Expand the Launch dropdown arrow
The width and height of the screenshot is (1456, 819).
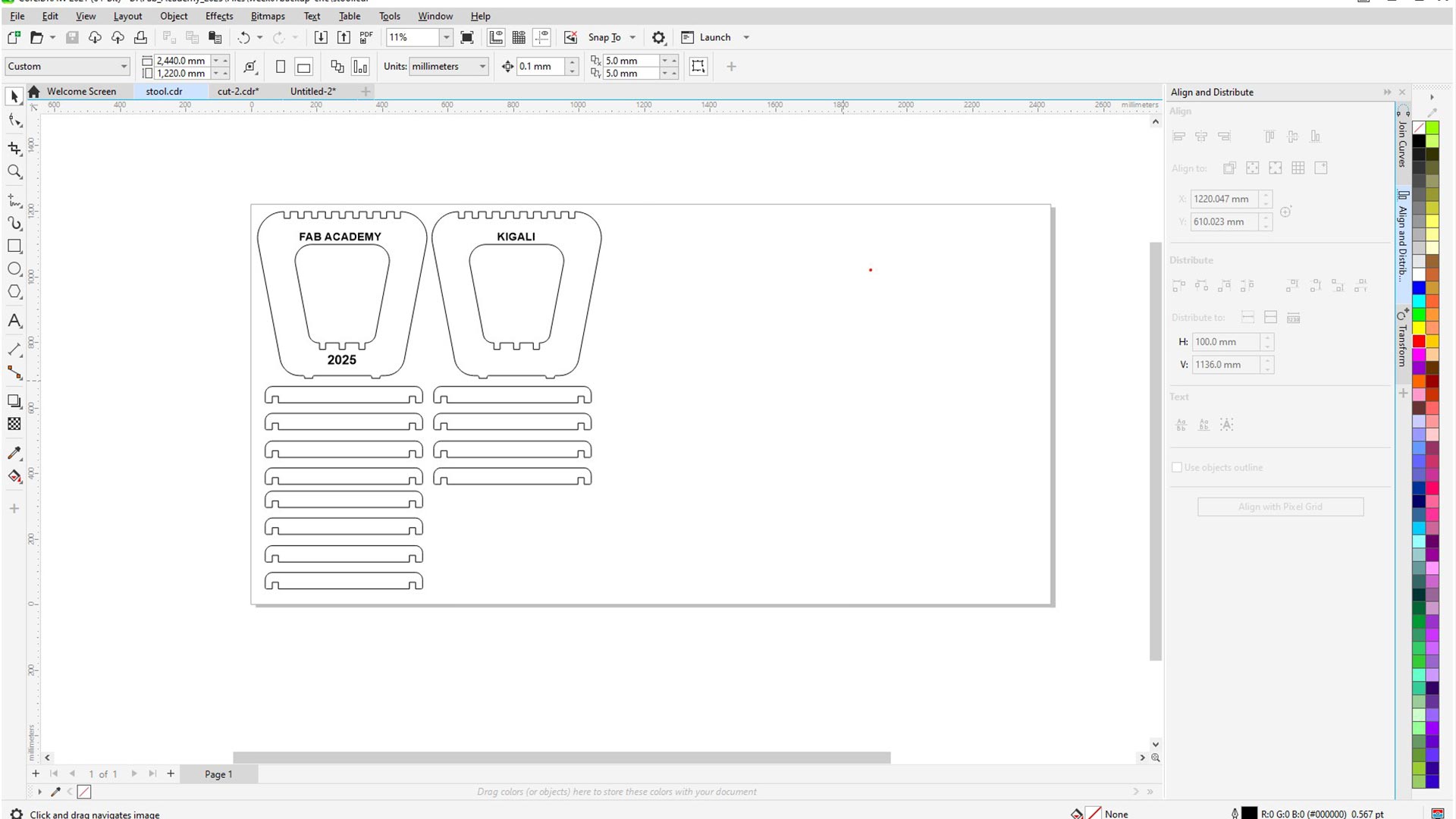pyautogui.click(x=746, y=37)
